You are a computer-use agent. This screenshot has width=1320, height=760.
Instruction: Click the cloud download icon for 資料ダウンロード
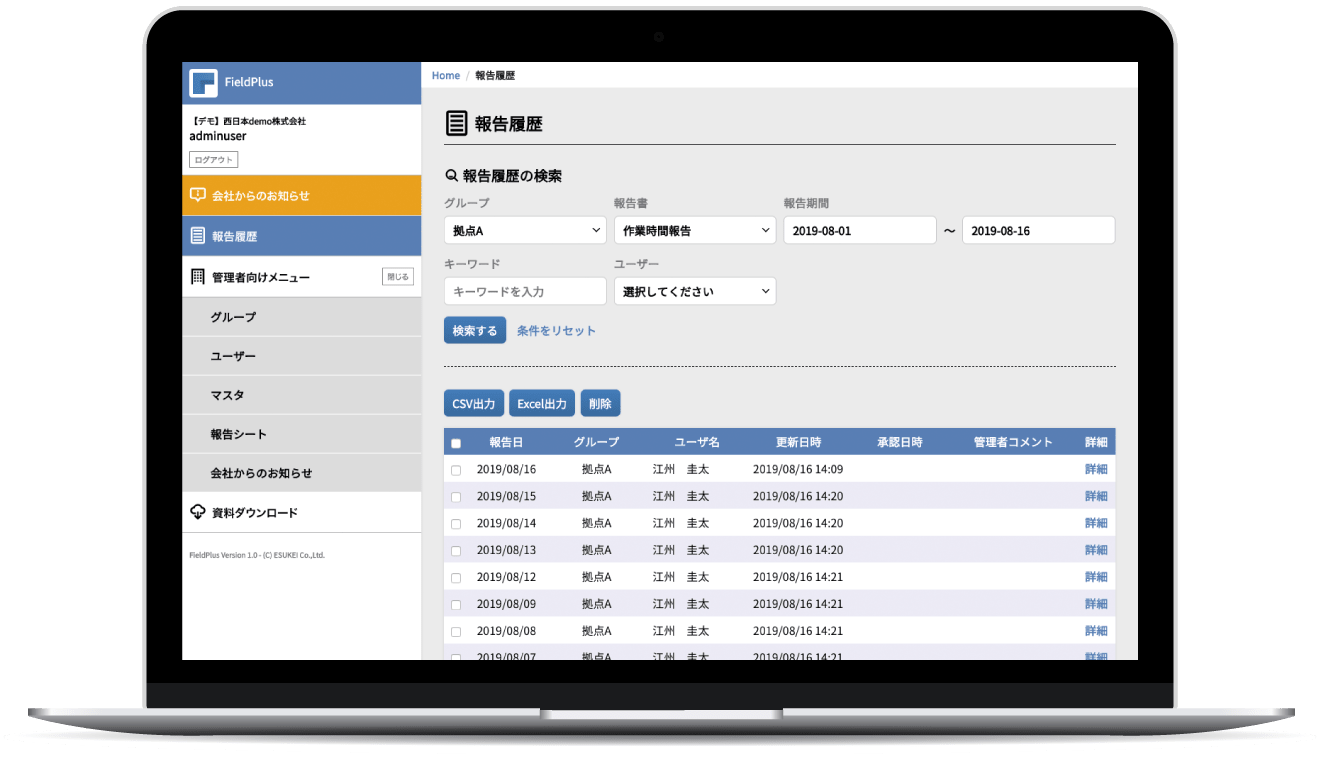coord(198,512)
